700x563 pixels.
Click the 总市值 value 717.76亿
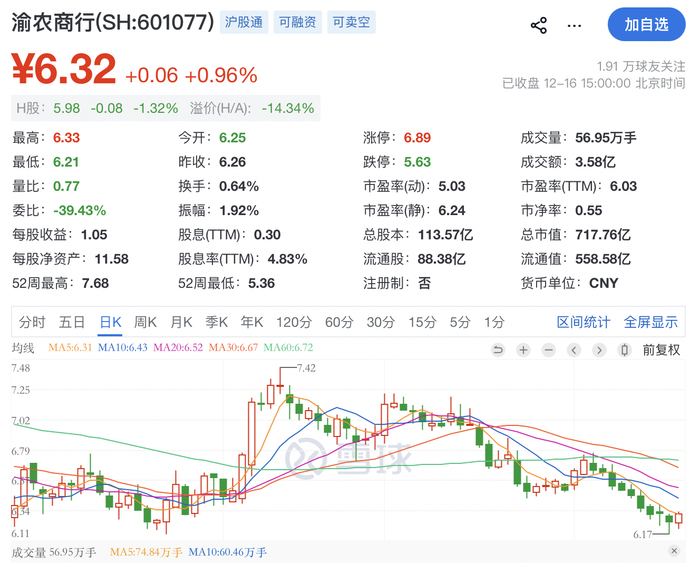pos(603,234)
